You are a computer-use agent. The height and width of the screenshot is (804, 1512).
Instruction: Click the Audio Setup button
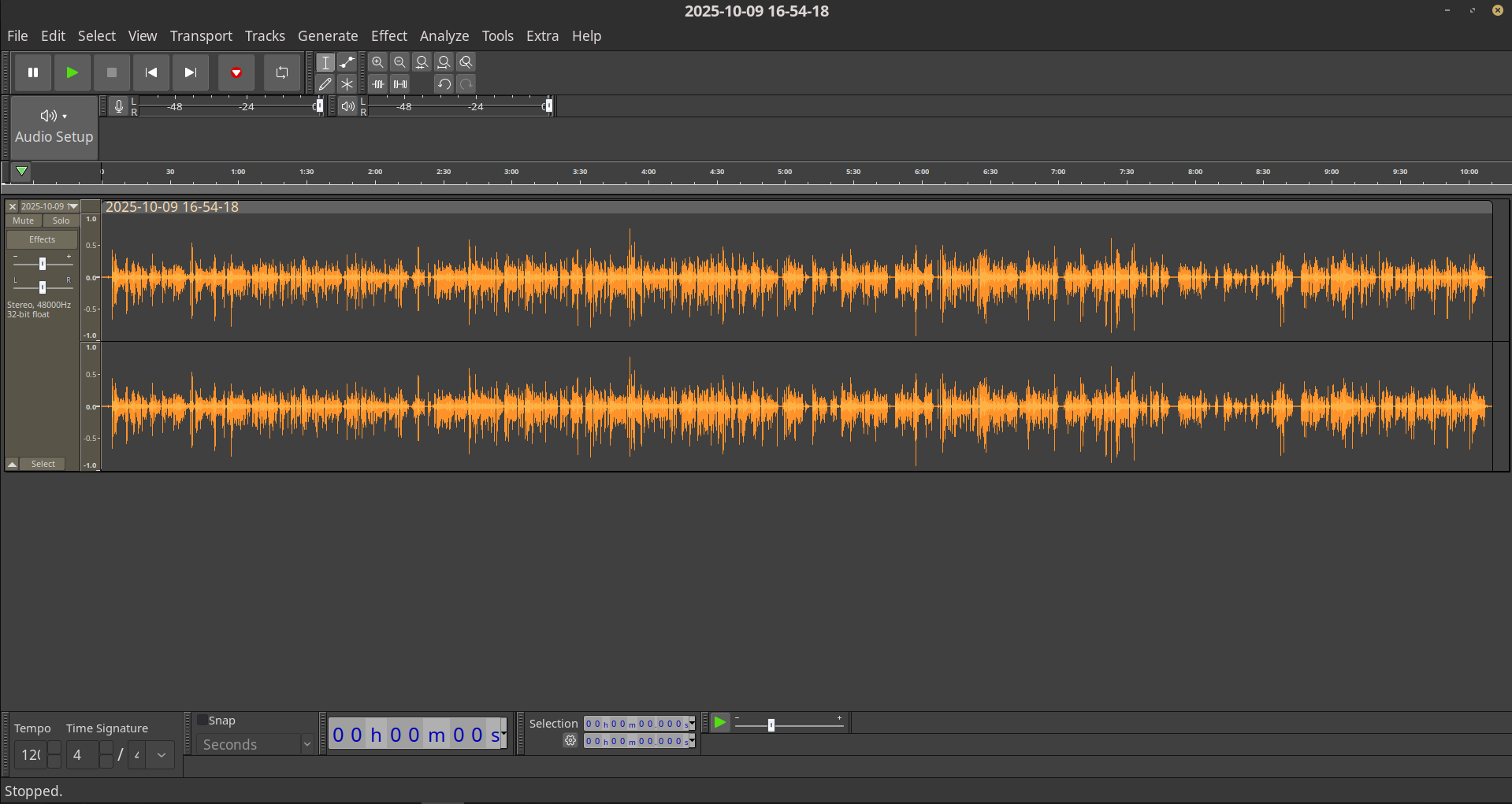[54, 128]
